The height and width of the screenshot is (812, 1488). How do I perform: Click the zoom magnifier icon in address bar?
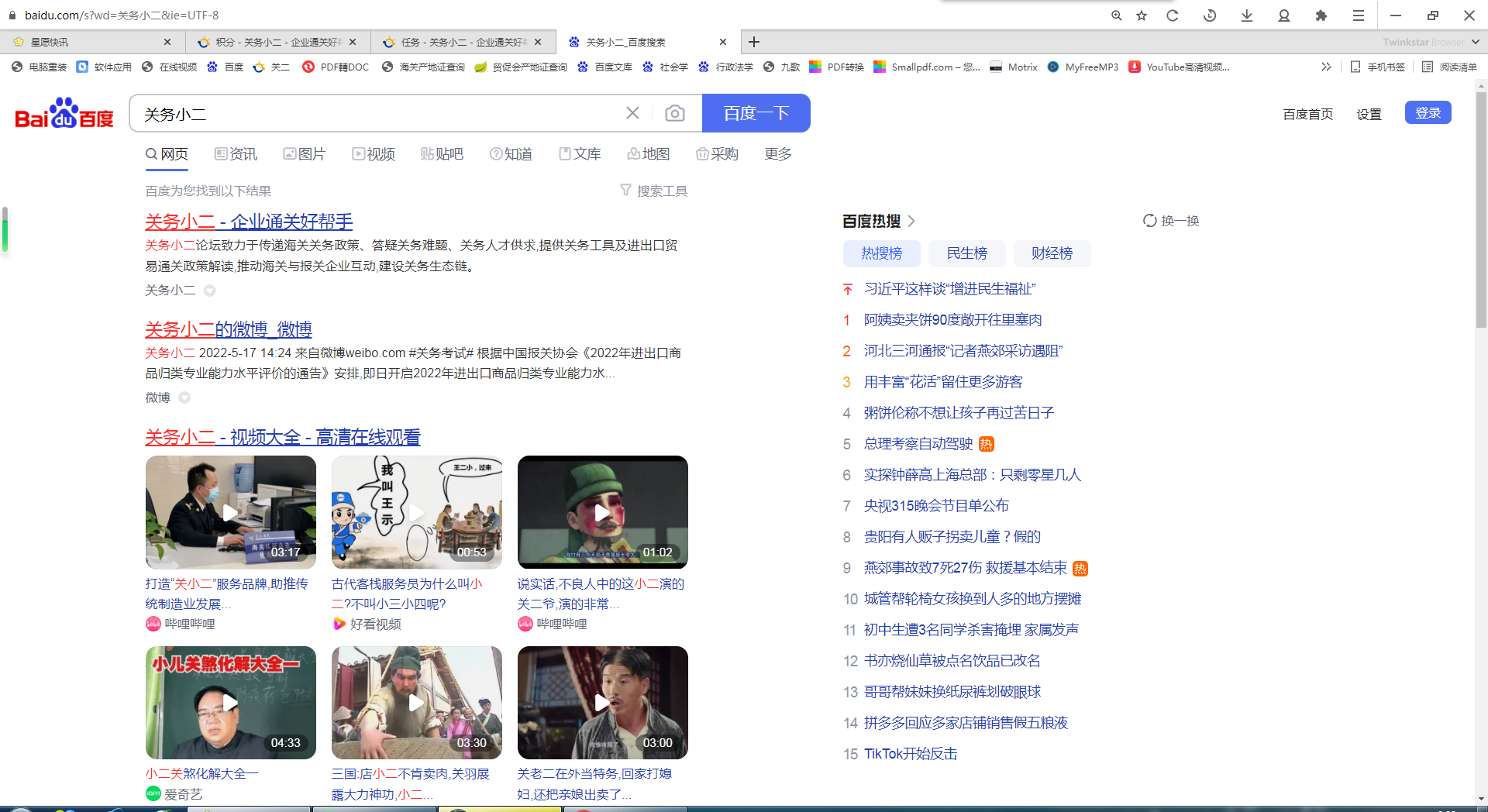click(x=1116, y=15)
